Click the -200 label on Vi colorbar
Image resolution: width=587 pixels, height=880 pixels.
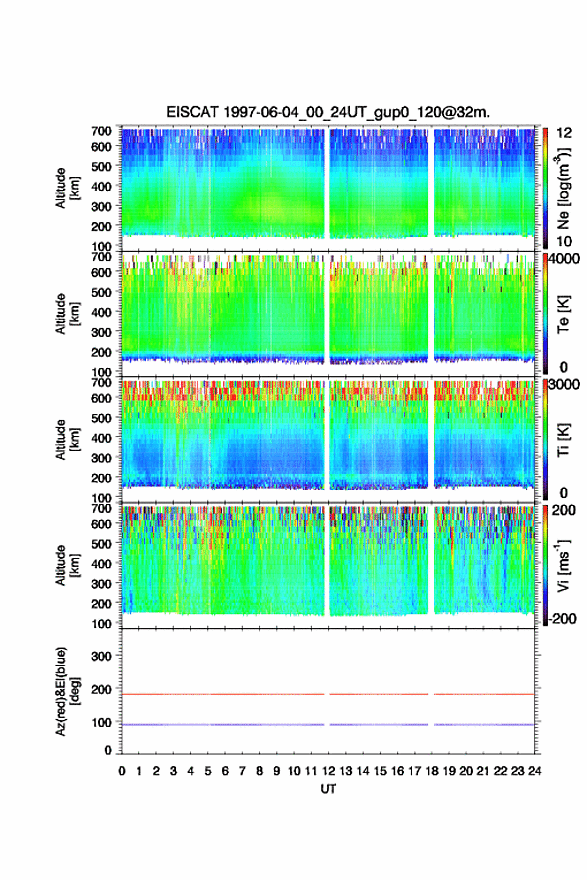[x=561, y=618]
